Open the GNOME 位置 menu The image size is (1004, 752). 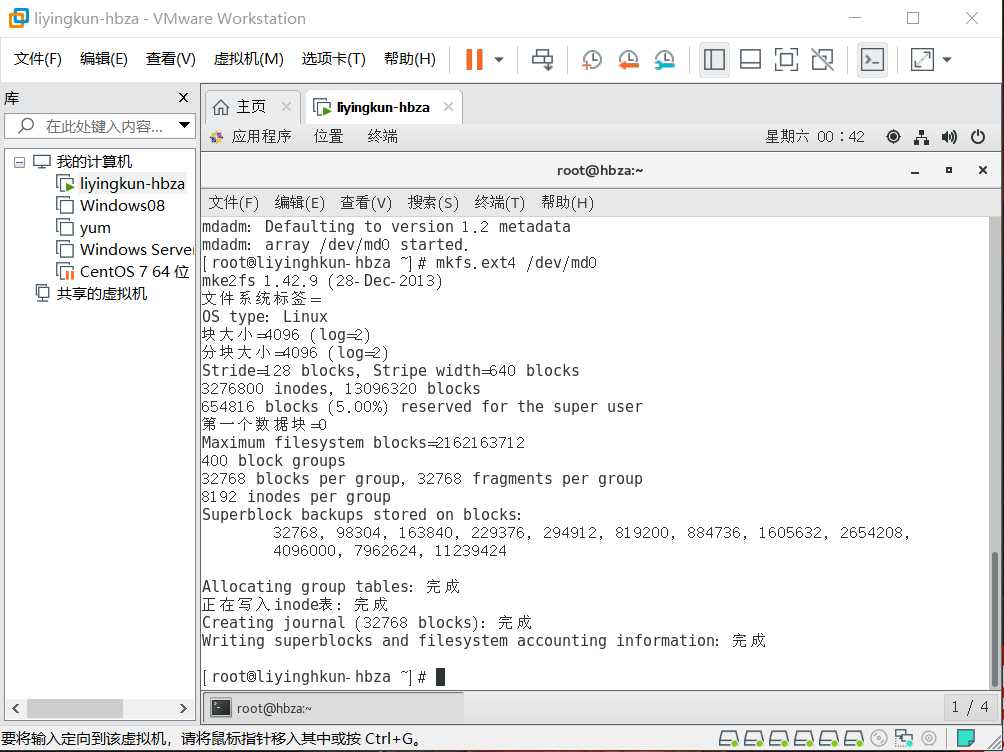pyautogui.click(x=328, y=136)
